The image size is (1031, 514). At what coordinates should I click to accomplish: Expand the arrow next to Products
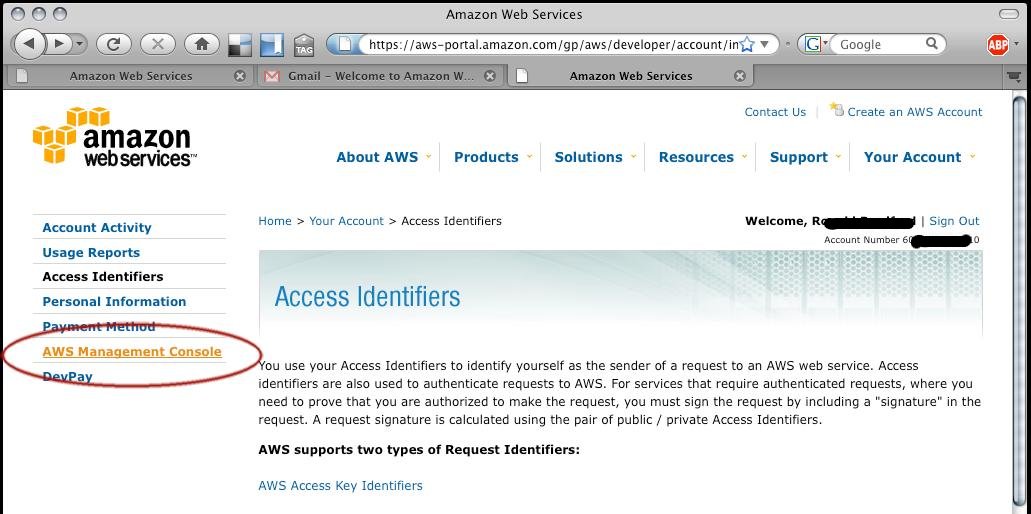[528, 156]
